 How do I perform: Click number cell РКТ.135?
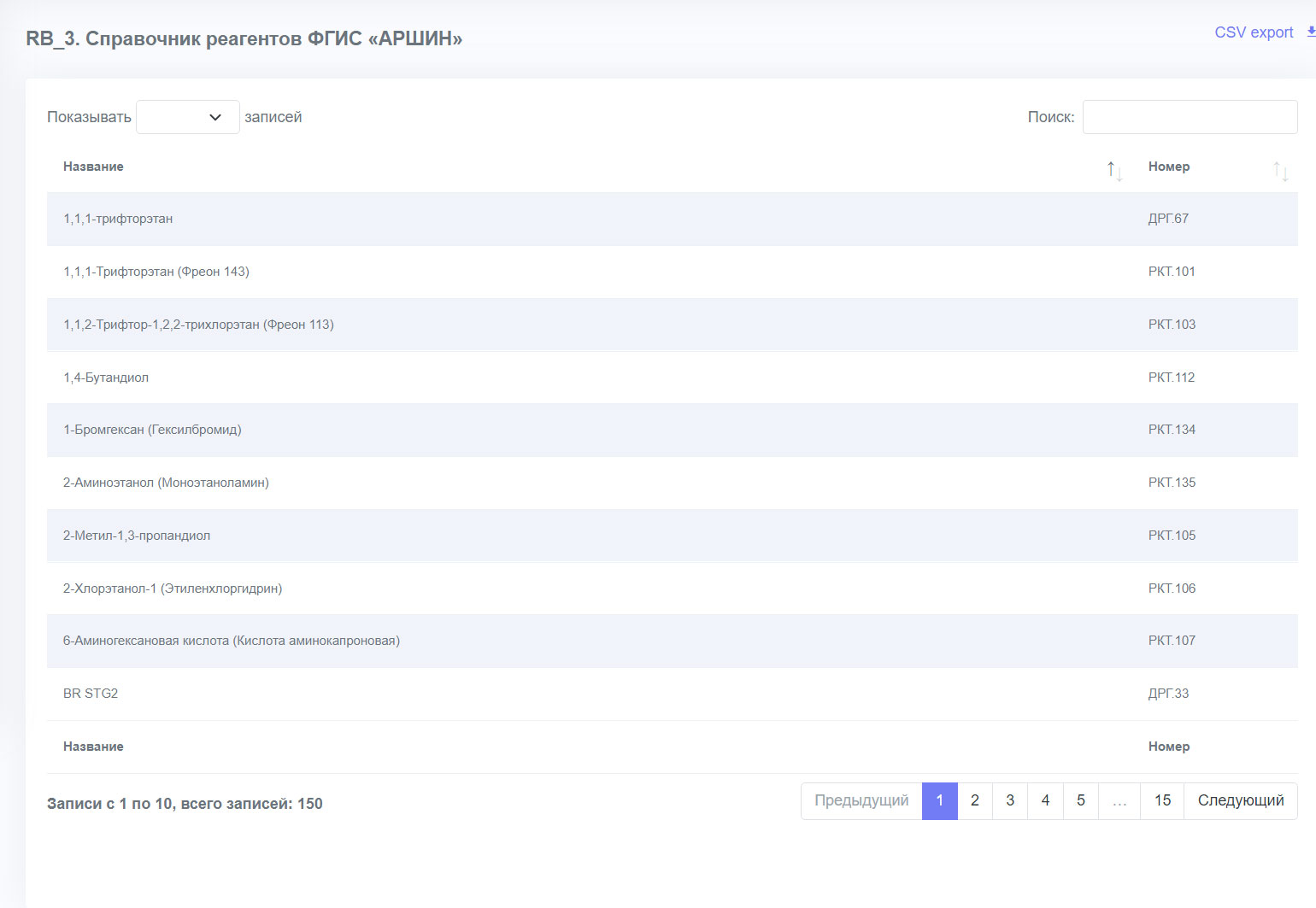(x=1172, y=483)
